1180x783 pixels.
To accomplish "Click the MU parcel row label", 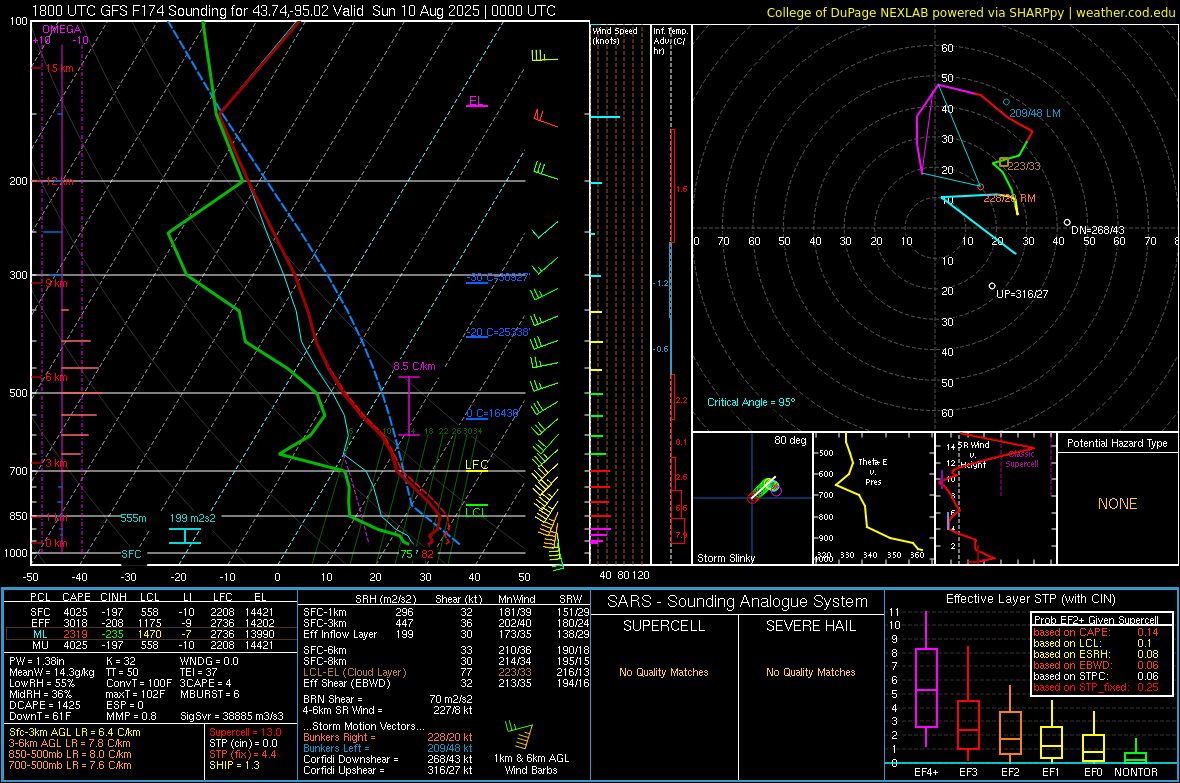I will click(40, 644).
